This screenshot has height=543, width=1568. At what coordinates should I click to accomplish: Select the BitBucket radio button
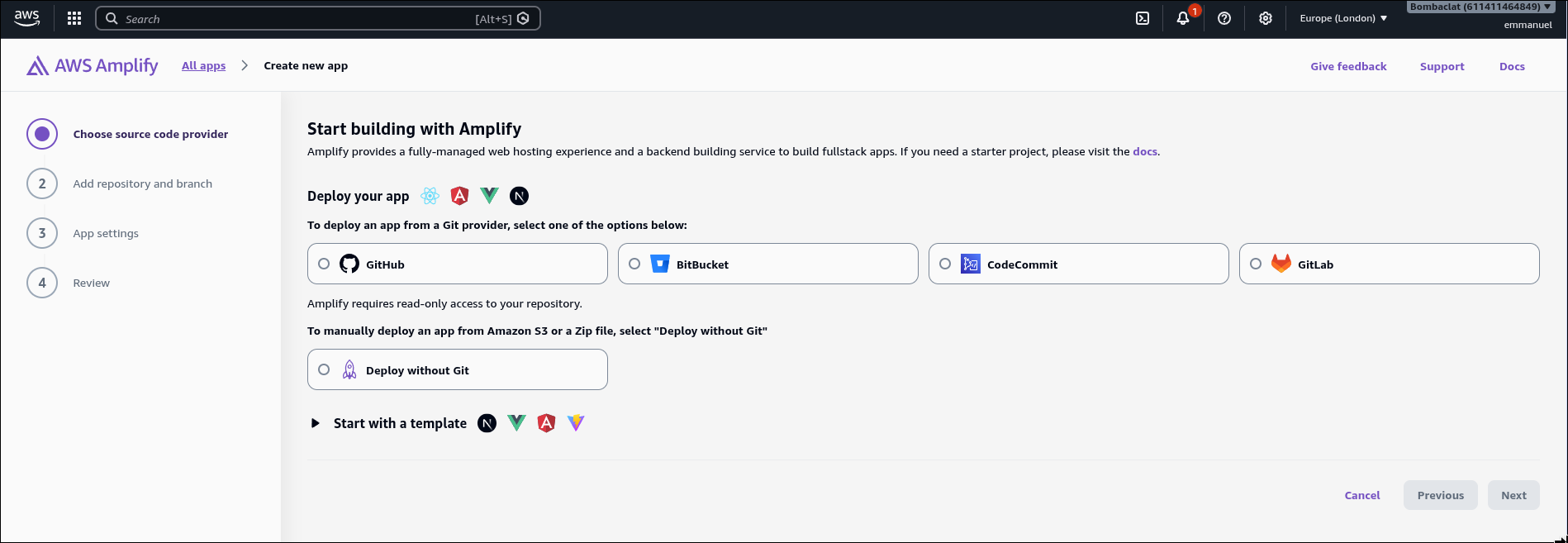coord(634,264)
